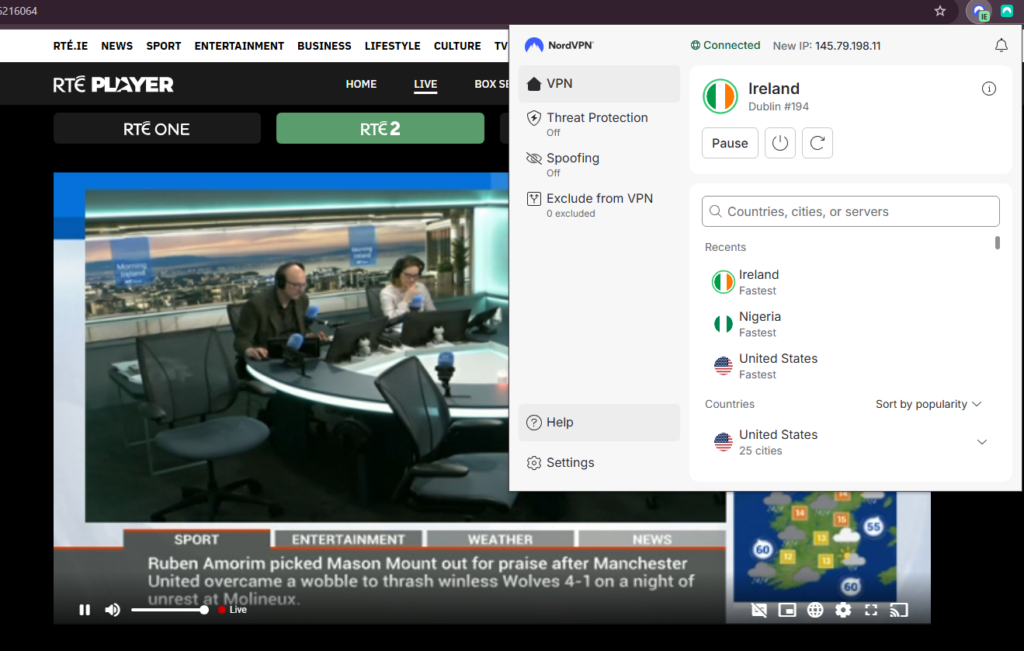Open ENTERTAINMENT in RTÉ top navigation
The width and height of the screenshot is (1024, 651).
click(x=239, y=46)
